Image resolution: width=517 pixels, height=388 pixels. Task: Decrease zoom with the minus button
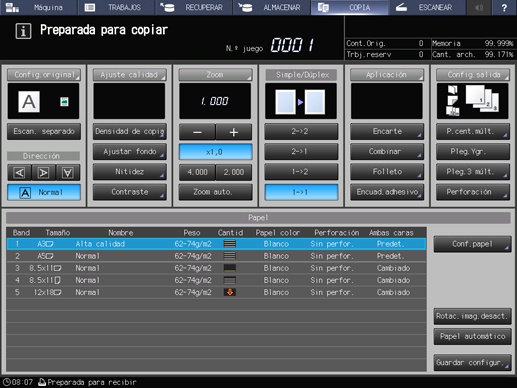tap(197, 132)
